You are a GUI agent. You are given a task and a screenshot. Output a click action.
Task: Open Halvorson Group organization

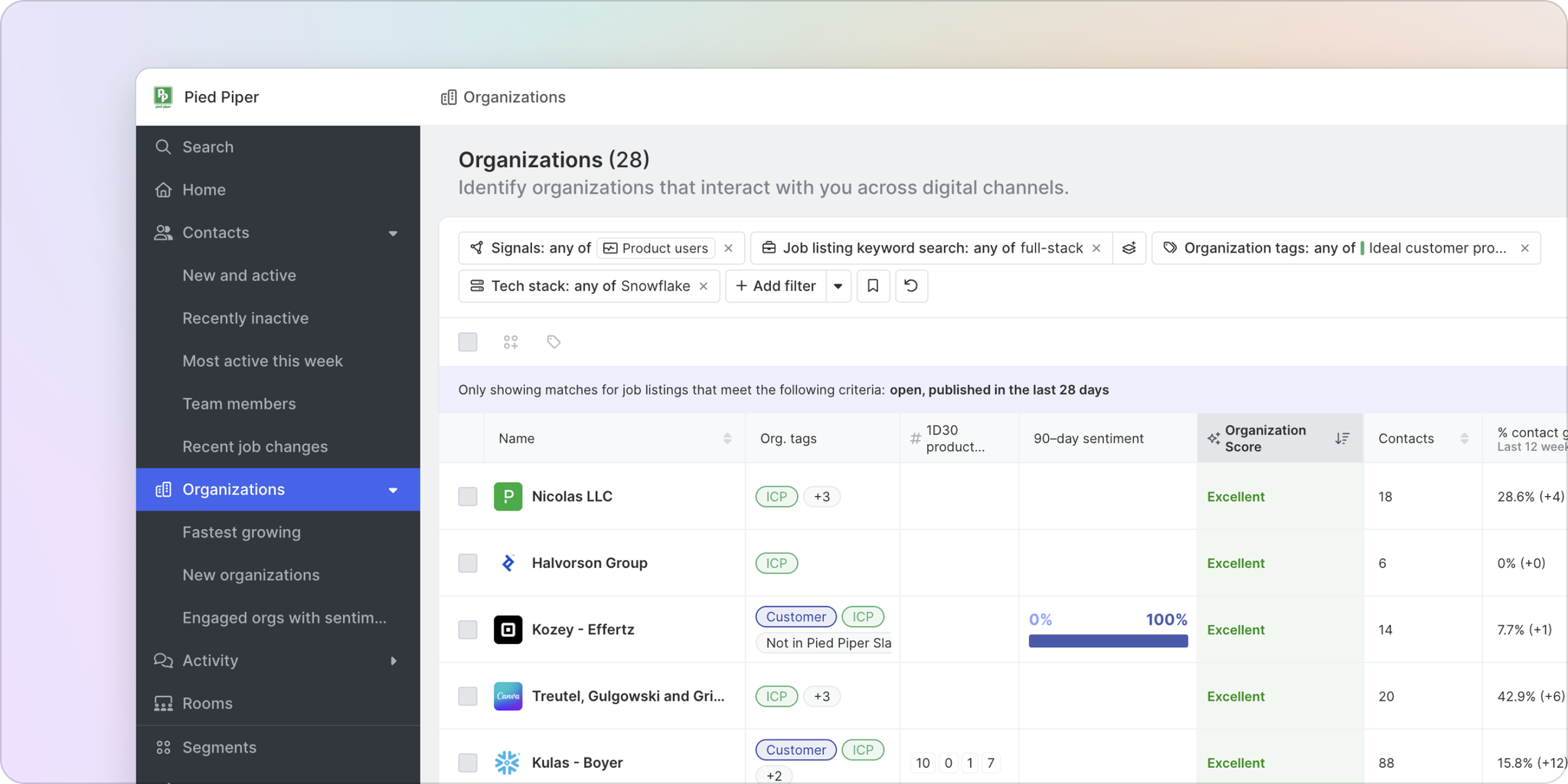point(590,563)
